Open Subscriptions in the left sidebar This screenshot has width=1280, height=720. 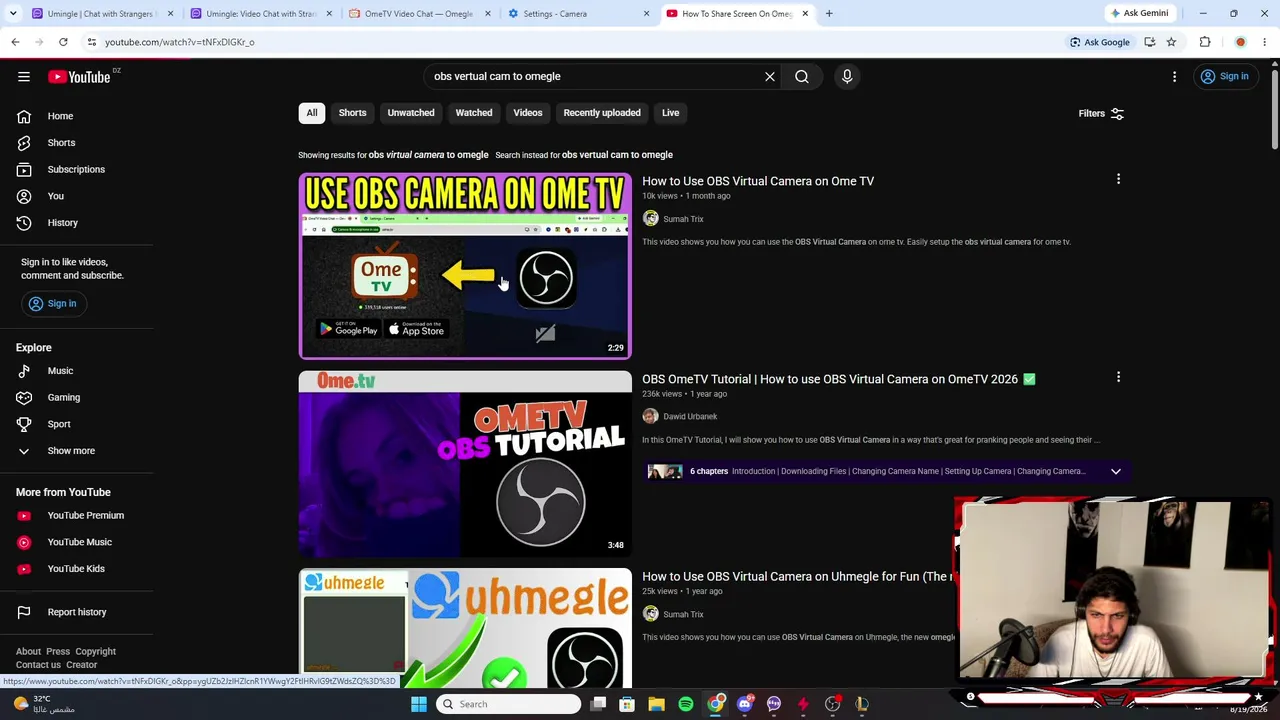pos(76,169)
